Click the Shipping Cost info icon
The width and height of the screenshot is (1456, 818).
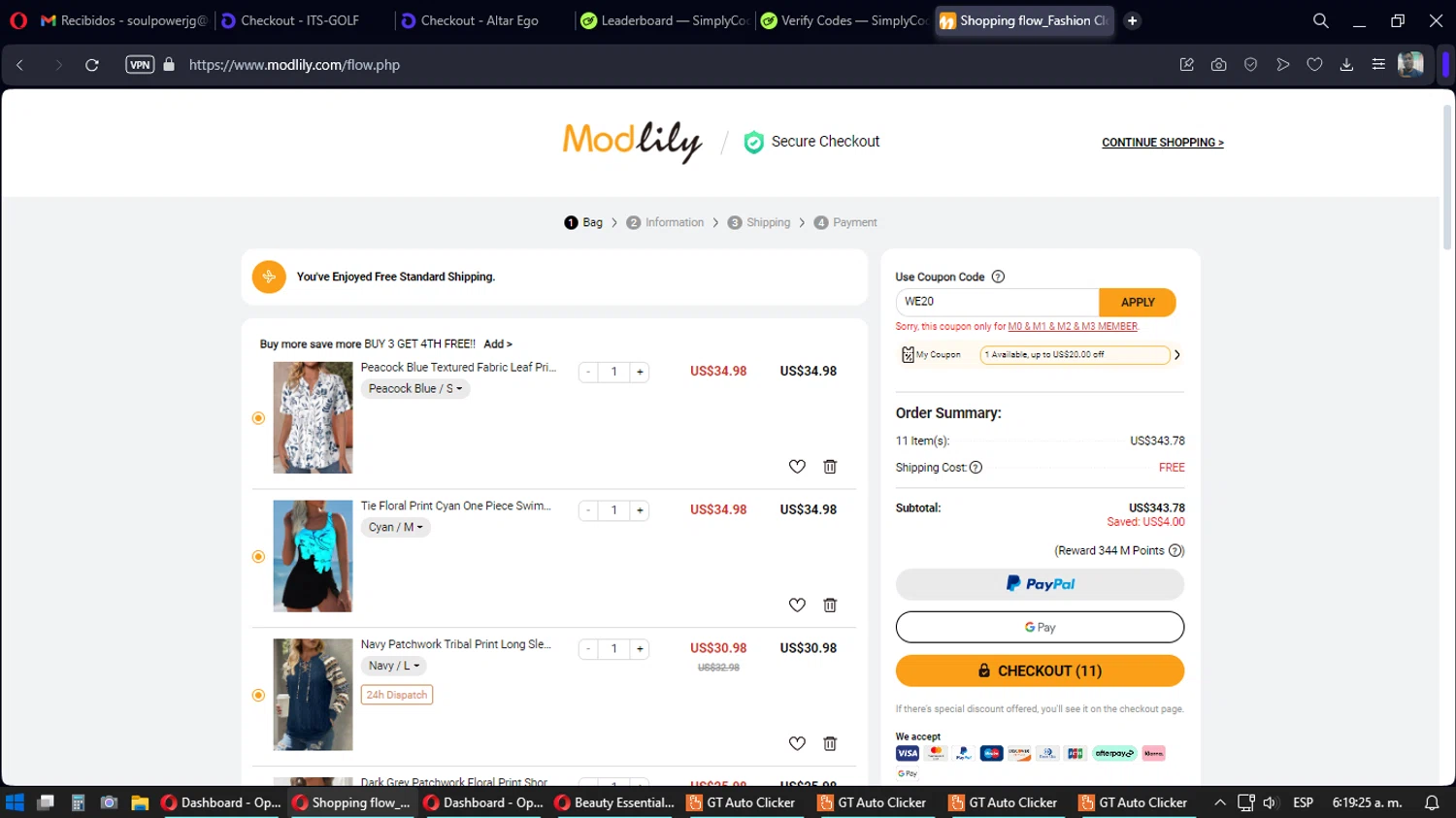[976, 468]
